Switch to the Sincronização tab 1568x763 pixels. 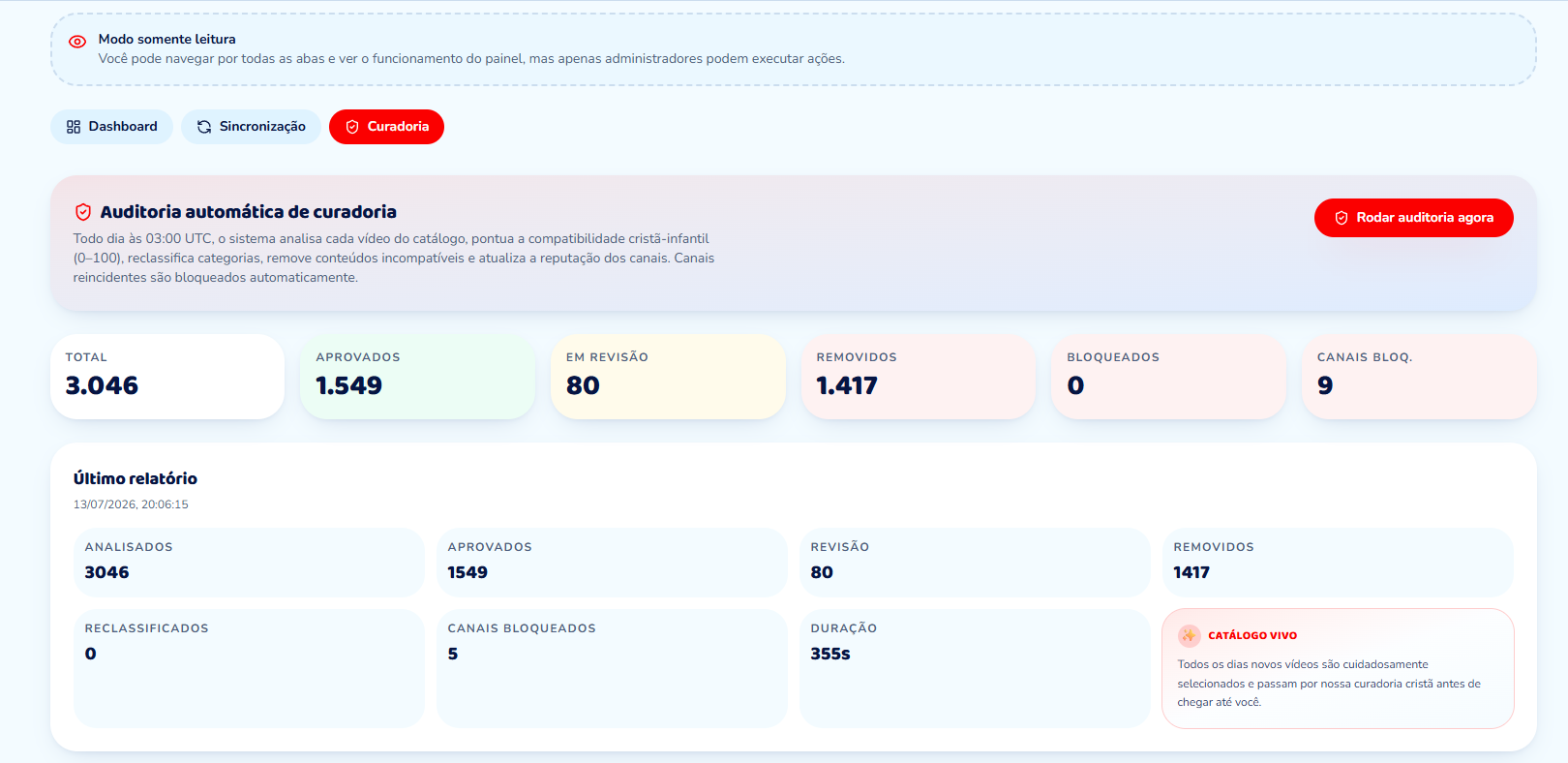(251, 127)
